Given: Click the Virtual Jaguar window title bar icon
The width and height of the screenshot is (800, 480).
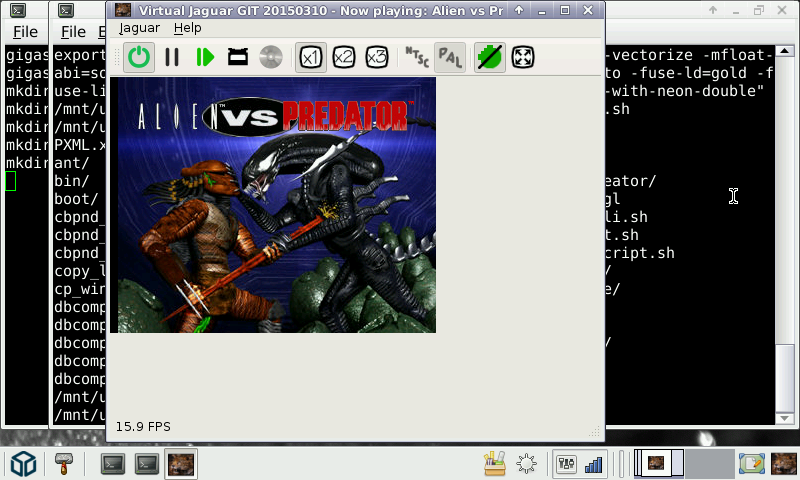Looking at the screenshot, I should click(x=122, y=10).
